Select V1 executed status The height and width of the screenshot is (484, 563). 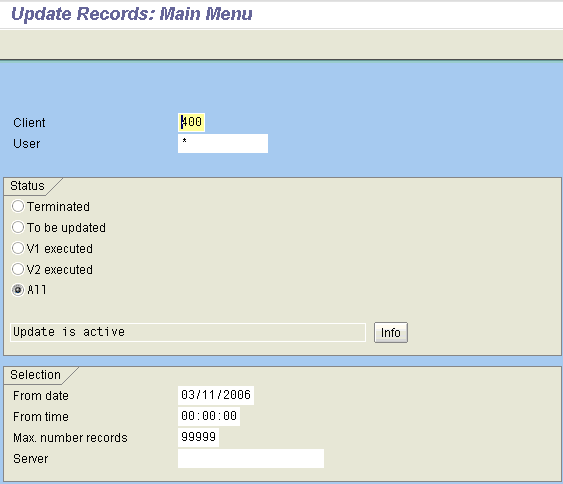coord(18,248)
